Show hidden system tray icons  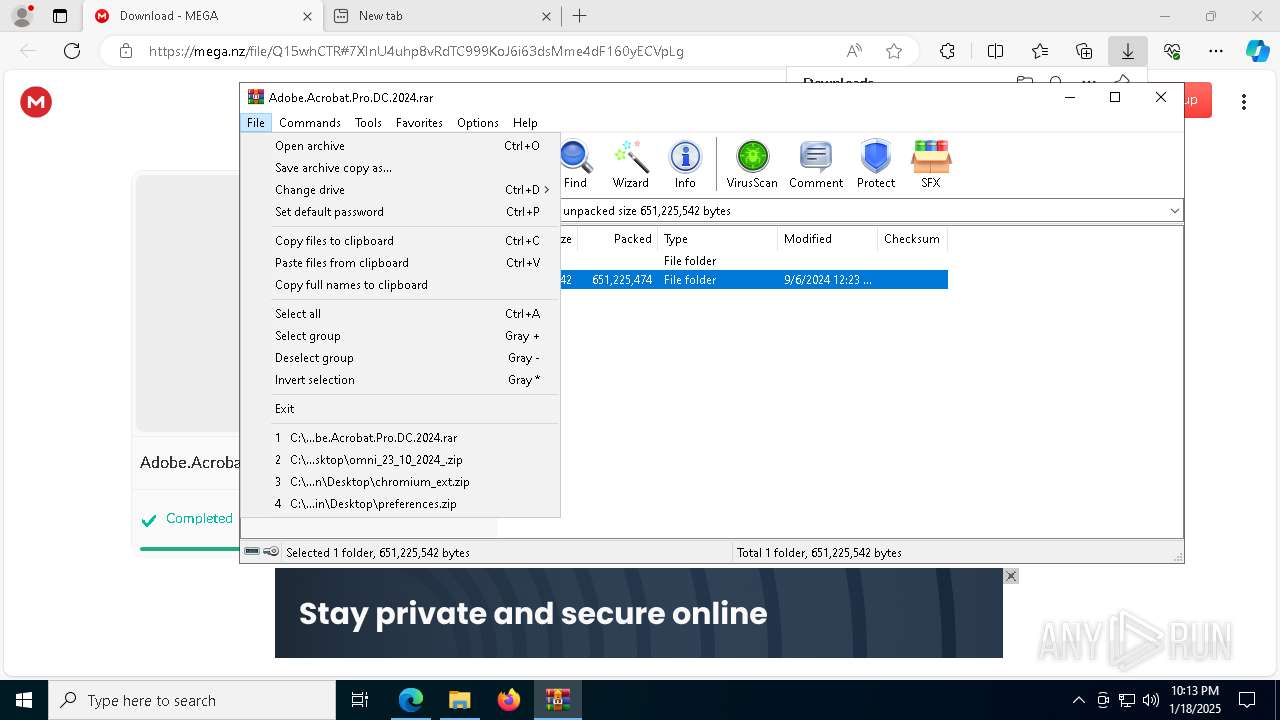[x=1078, y=700]
